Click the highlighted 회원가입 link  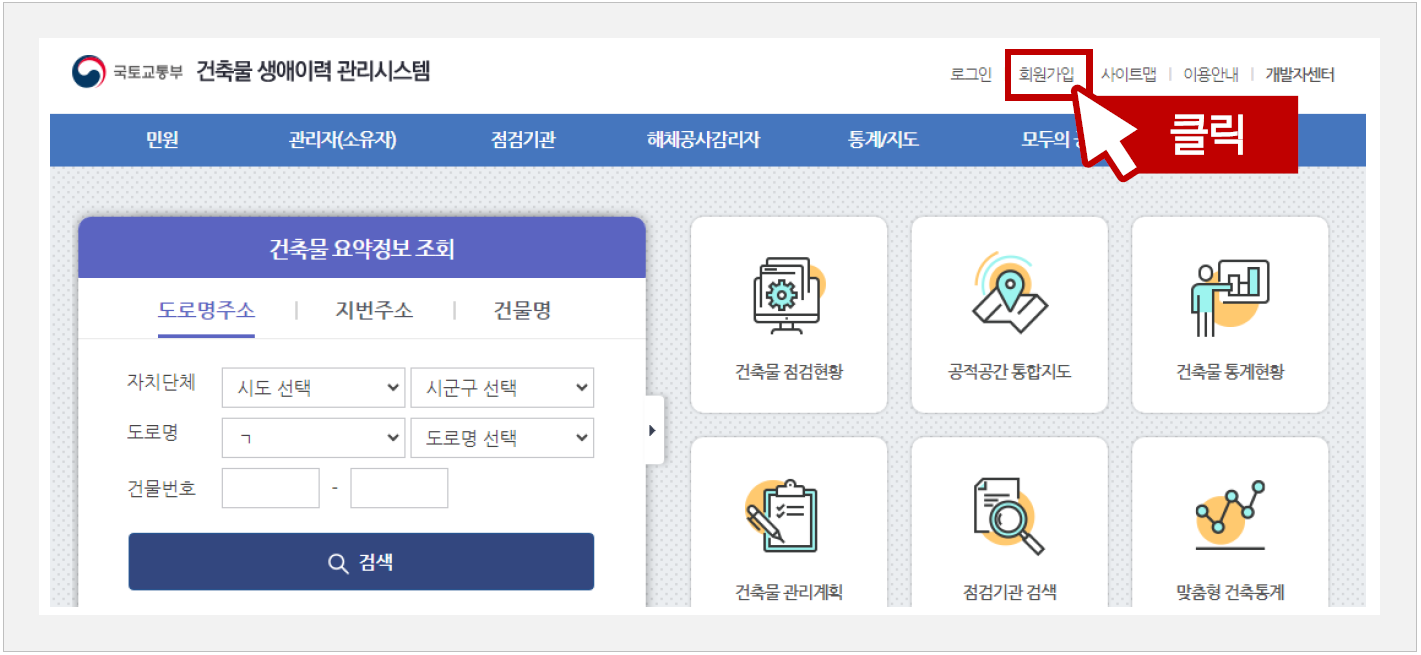1047,74
